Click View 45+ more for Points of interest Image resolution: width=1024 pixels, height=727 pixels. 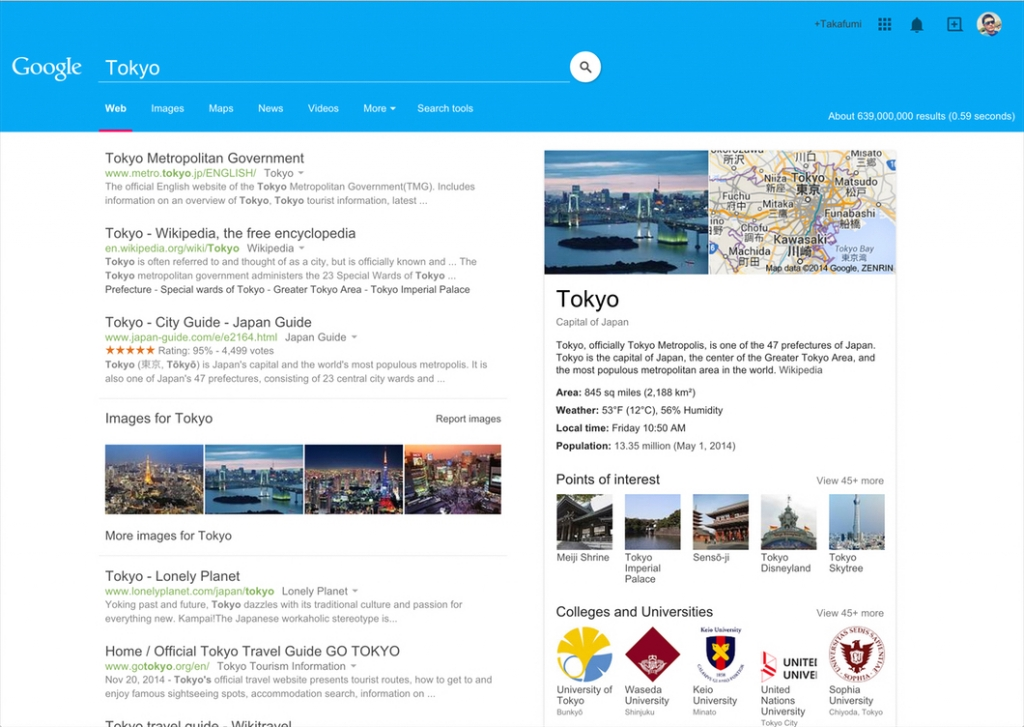tap(850, 481)
